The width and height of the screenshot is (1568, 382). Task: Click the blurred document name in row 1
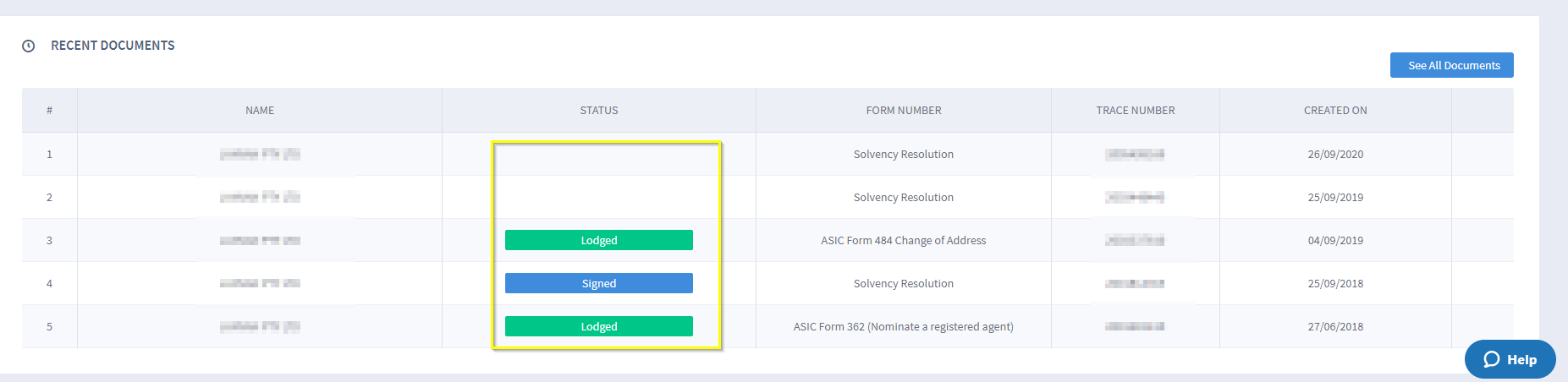coord(260,154)
